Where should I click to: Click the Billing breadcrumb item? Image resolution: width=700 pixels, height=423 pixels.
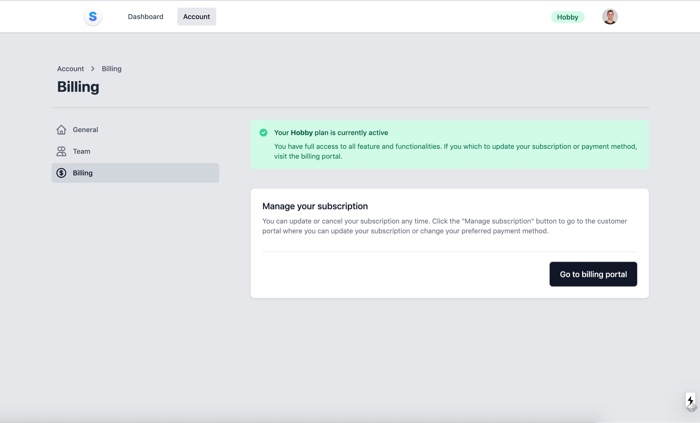[x=111, y=69]
